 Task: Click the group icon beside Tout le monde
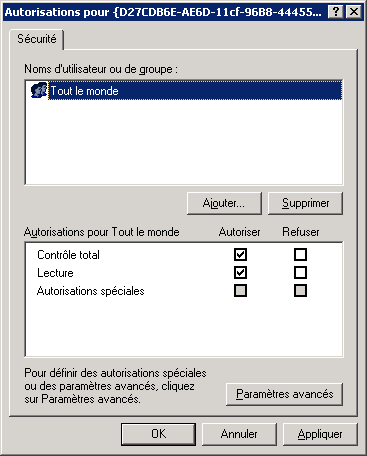[x=39, y=90]
